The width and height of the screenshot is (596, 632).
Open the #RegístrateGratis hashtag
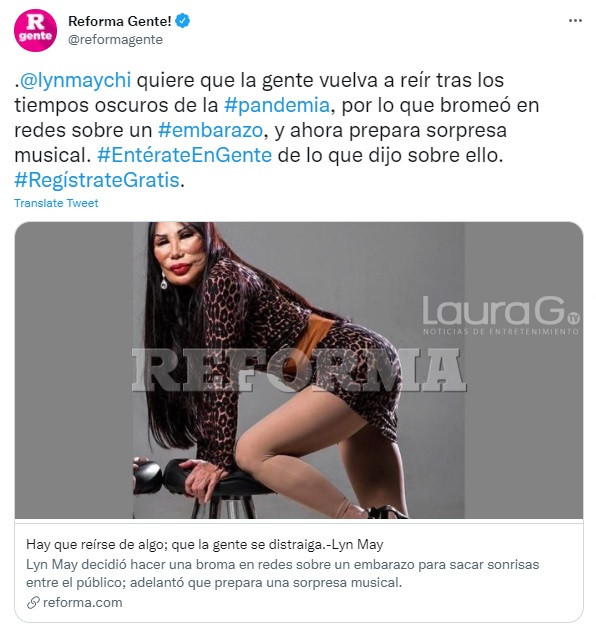pos(97,180)
